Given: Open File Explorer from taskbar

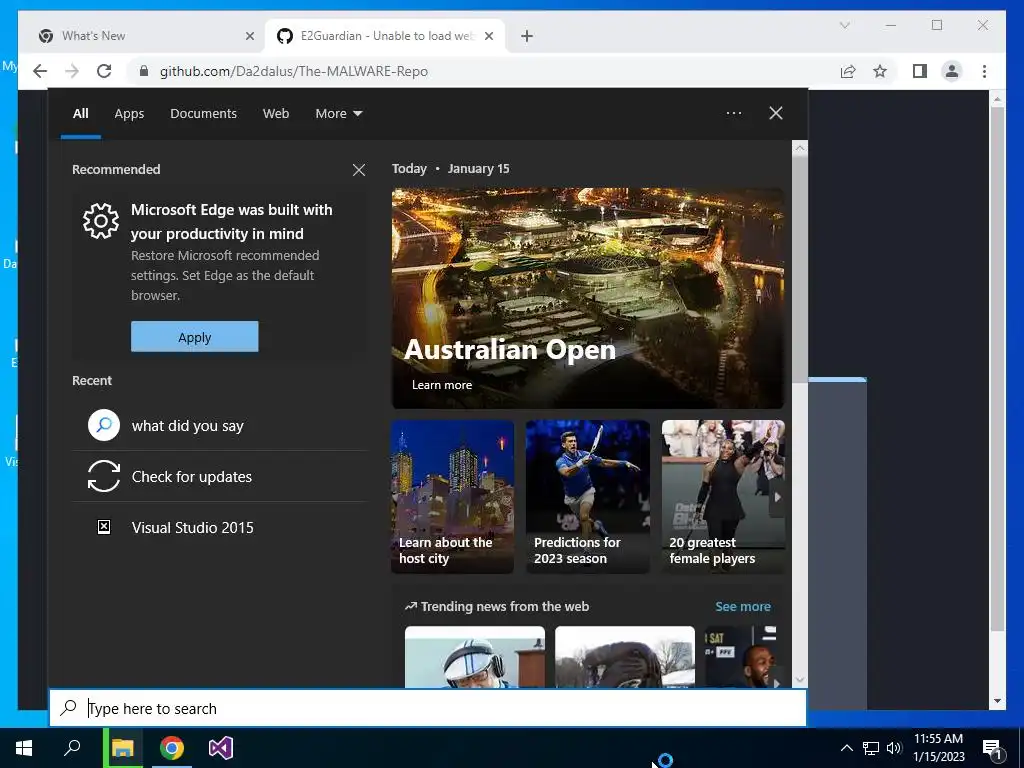Looking at the screenshot, I should click(x=122, y=748).
